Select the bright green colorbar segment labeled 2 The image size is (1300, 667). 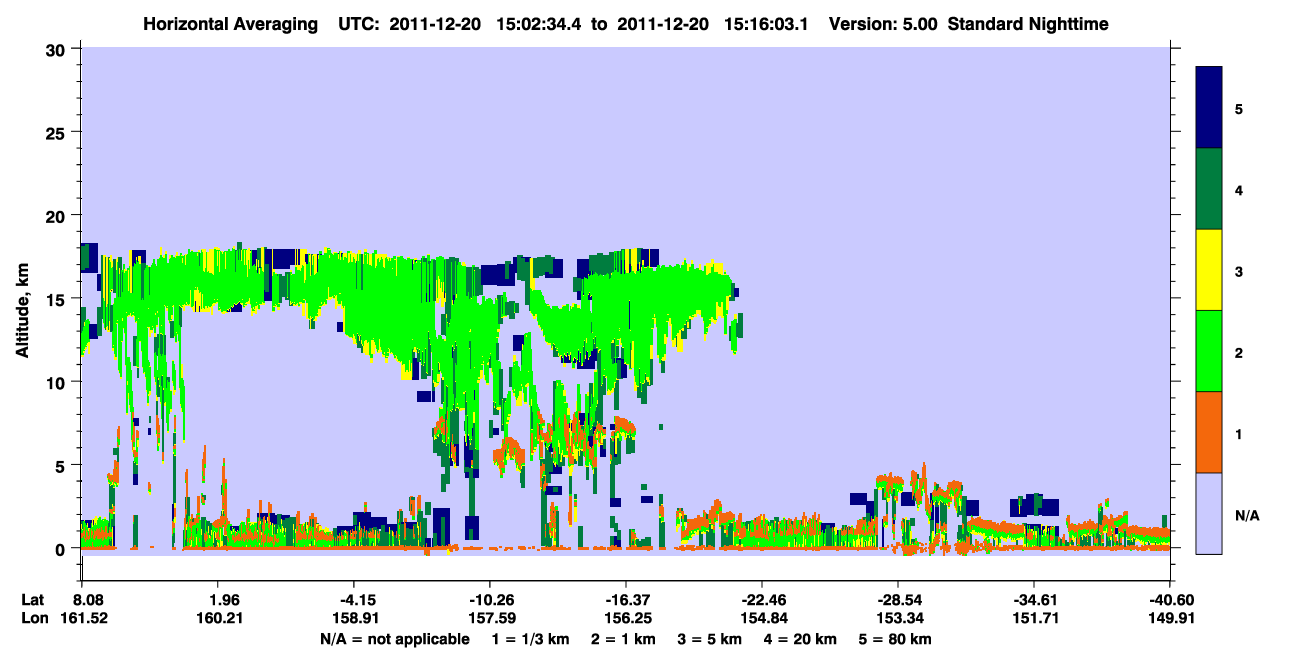1209,351
